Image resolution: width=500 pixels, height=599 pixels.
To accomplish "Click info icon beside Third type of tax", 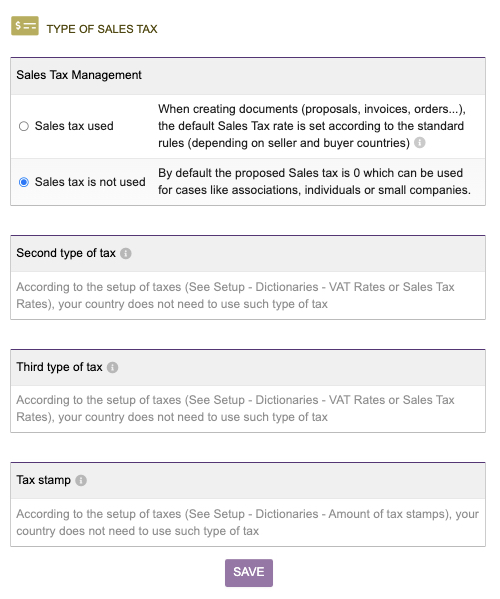I will click(x=112, y=367).
